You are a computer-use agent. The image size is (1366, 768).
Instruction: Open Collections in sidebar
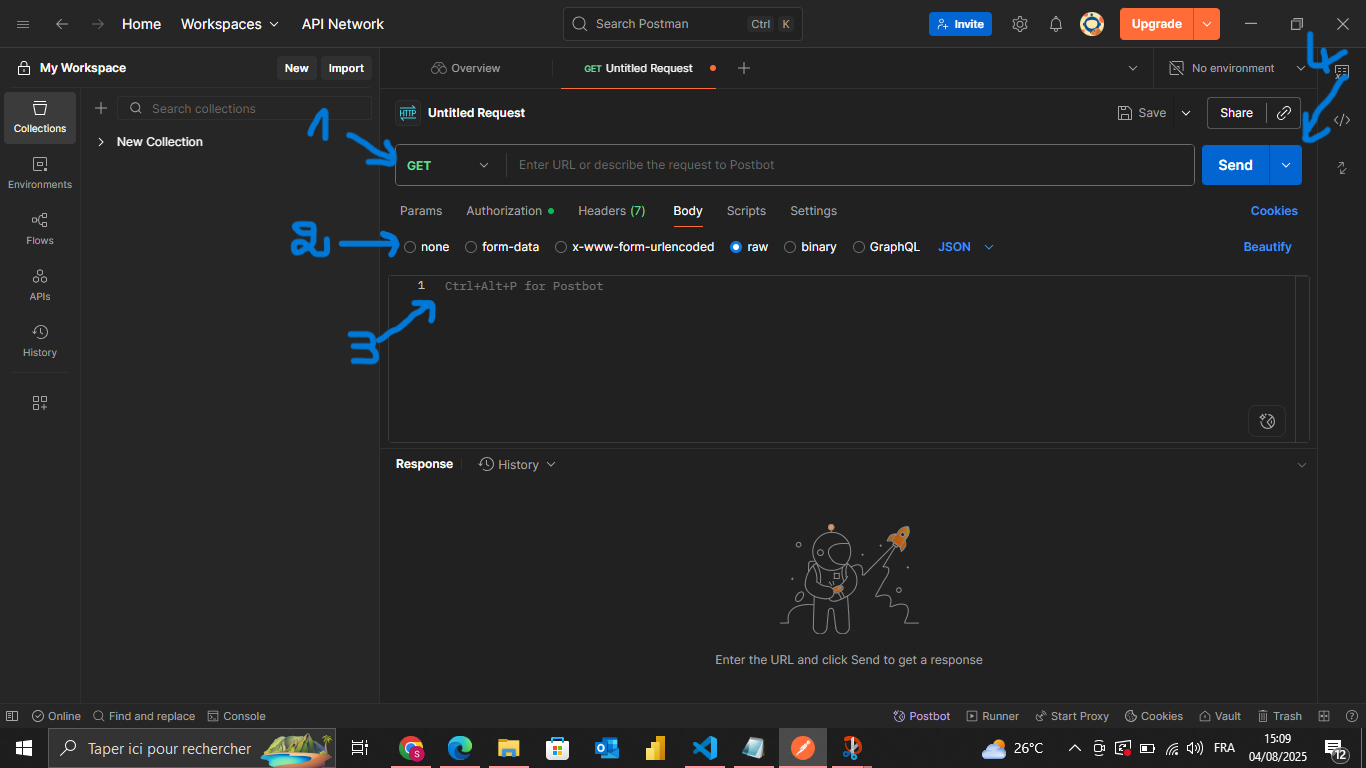(40, 117)
